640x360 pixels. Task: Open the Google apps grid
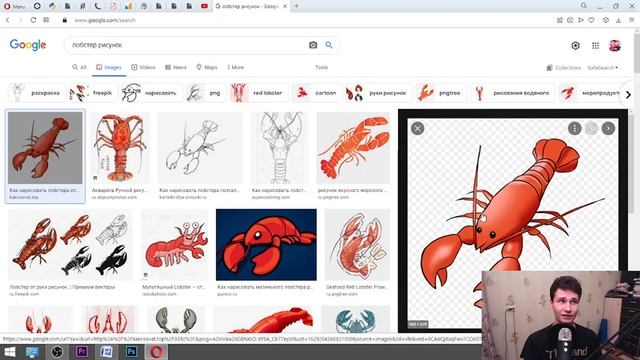point(596,46)
